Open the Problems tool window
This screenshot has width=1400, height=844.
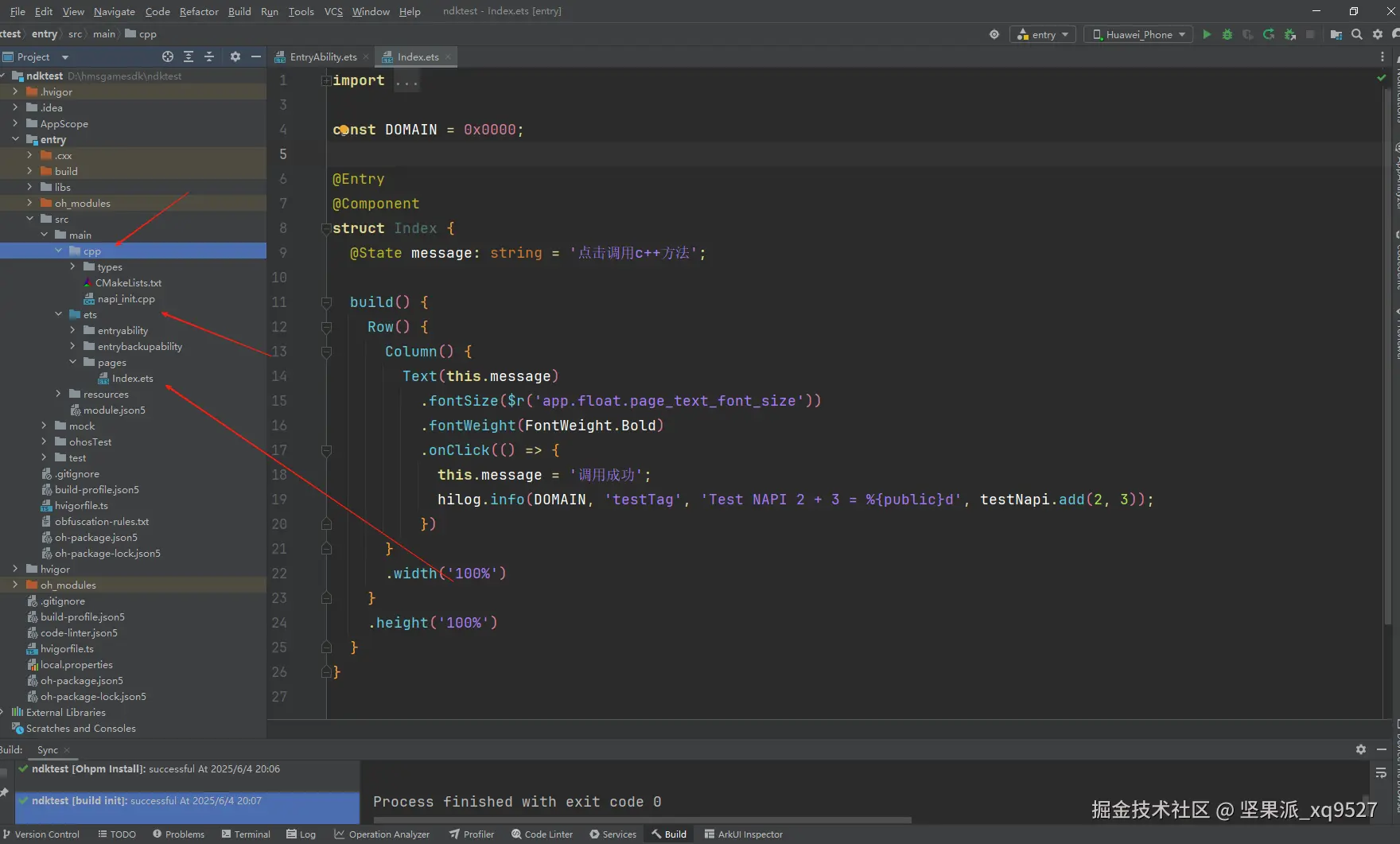[x=178, y=834]
